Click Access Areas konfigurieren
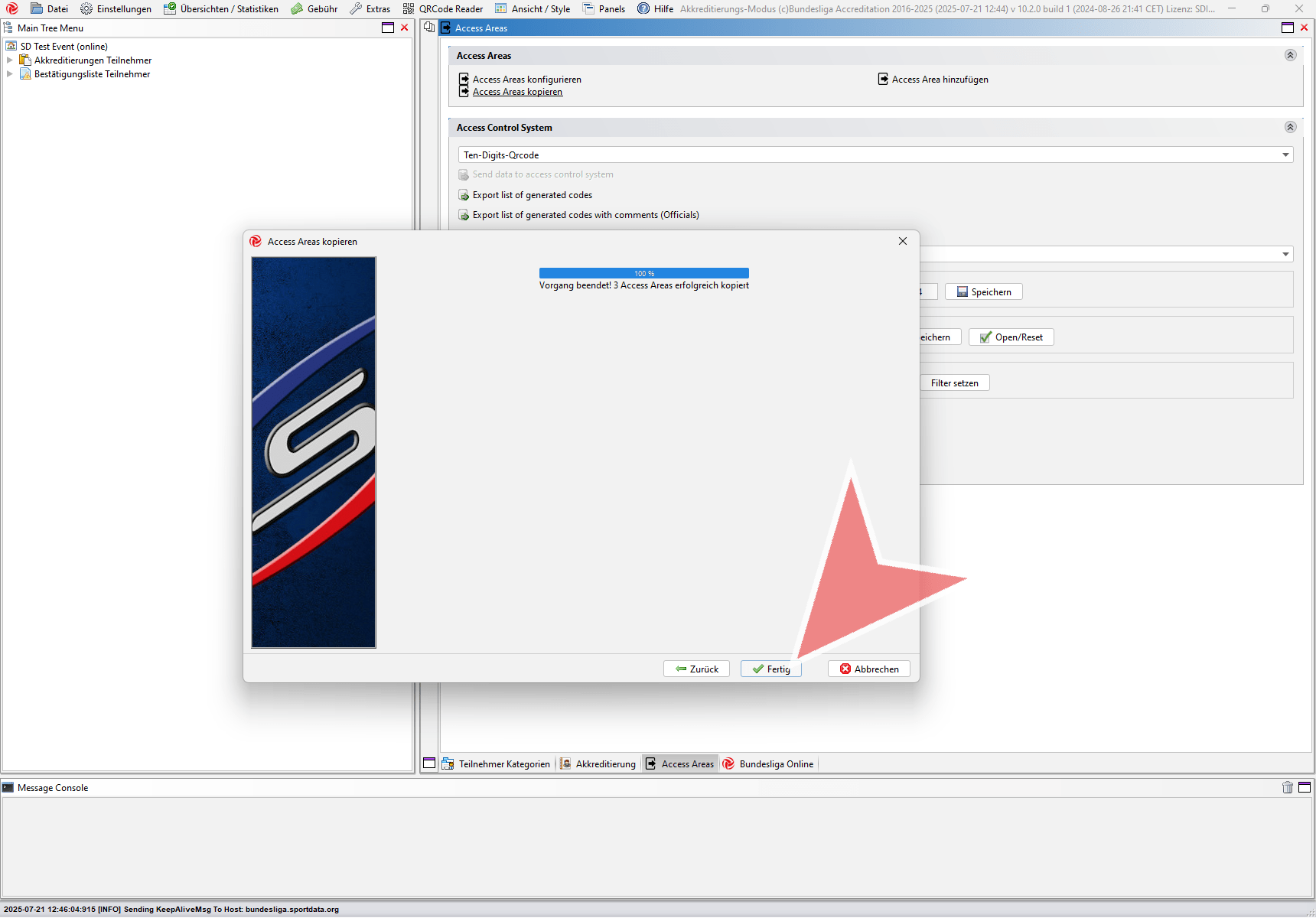 526,79
